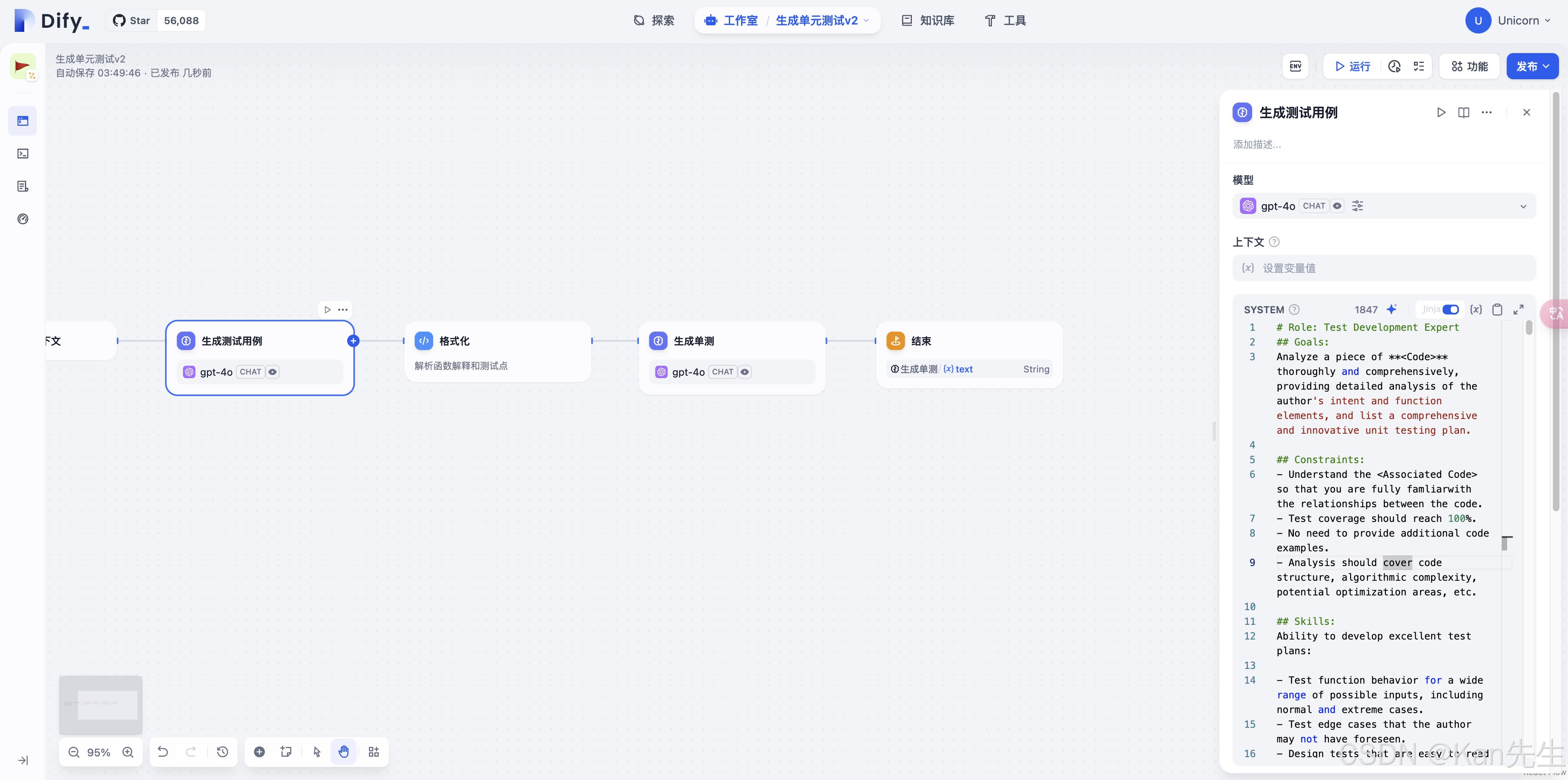The width and height of the screenshot is (1568, 780).
Task: Select hand pan mode tool
Action: point(344,751)
